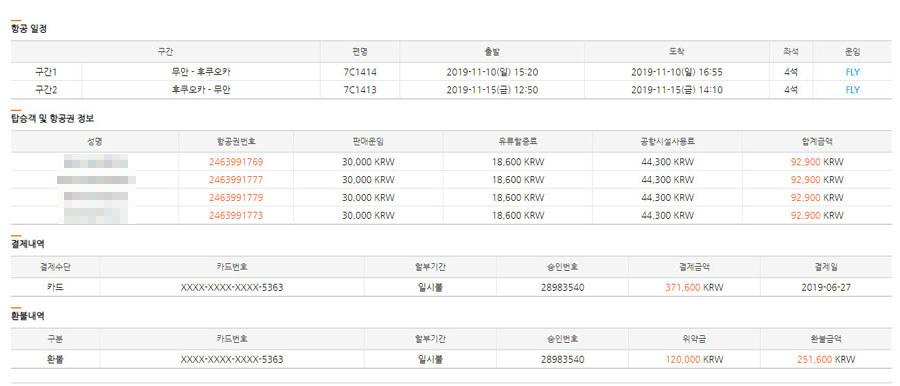Viewport: 900px width, 386px height.
Task: Click the 탑승객 및 항공권 정보 heading
Action: click(52, 119)
